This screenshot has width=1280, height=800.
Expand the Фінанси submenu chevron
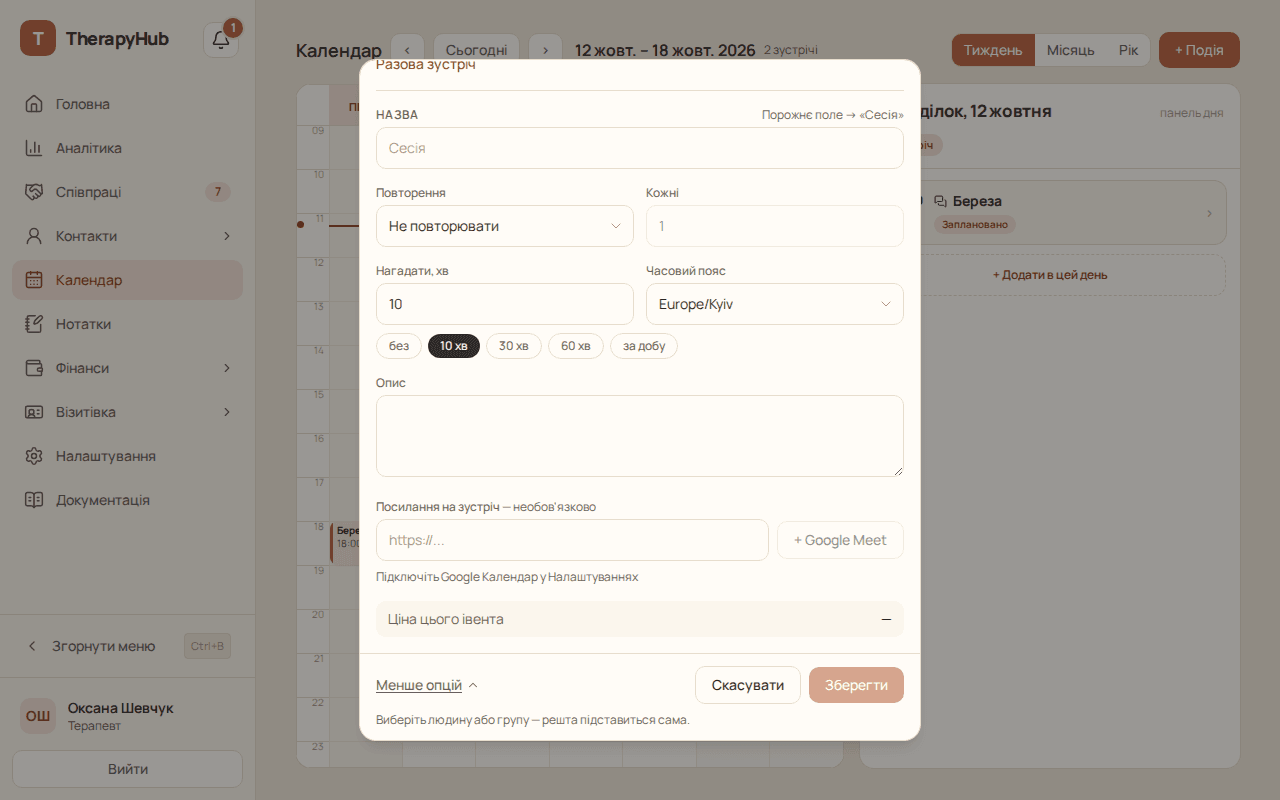(227, 368)
